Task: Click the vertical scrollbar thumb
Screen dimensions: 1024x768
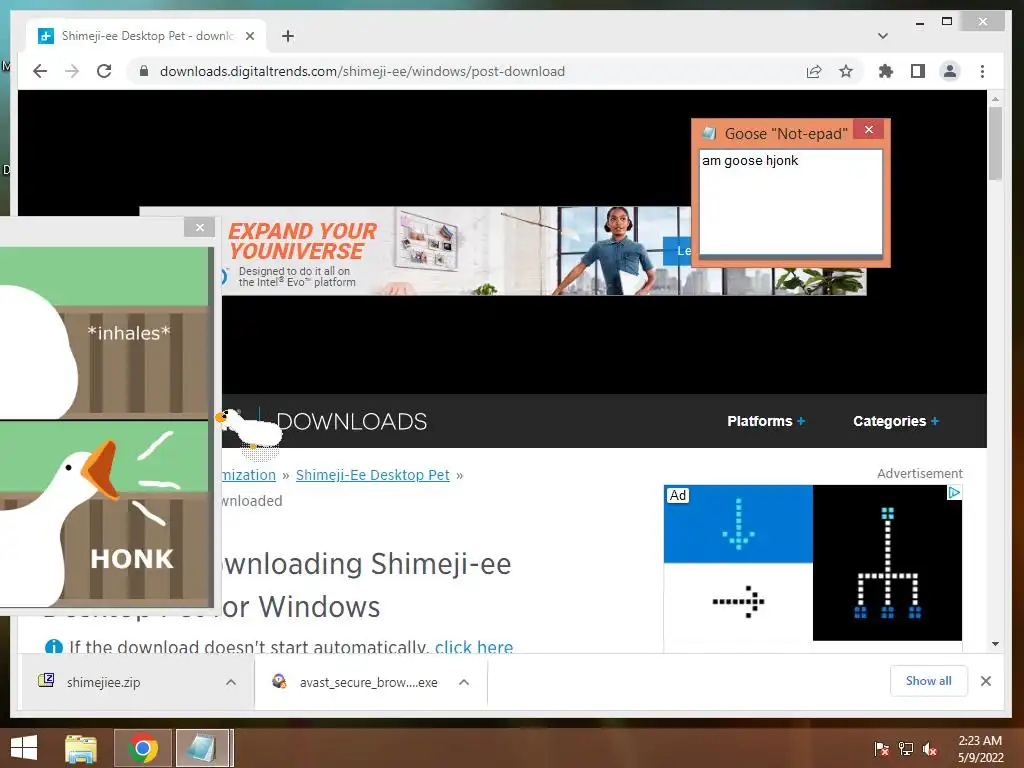Action: click(995, 143)
